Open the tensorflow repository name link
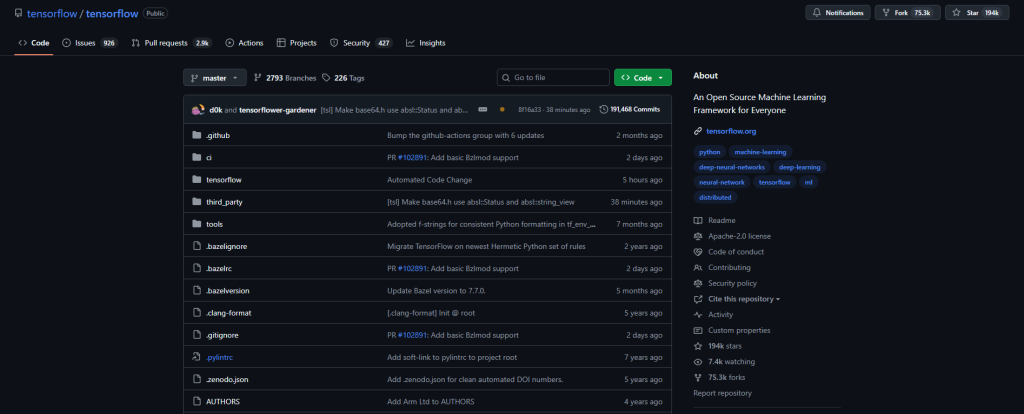Viewport: 1024px width, 414px height. click(x=112, y=13)
